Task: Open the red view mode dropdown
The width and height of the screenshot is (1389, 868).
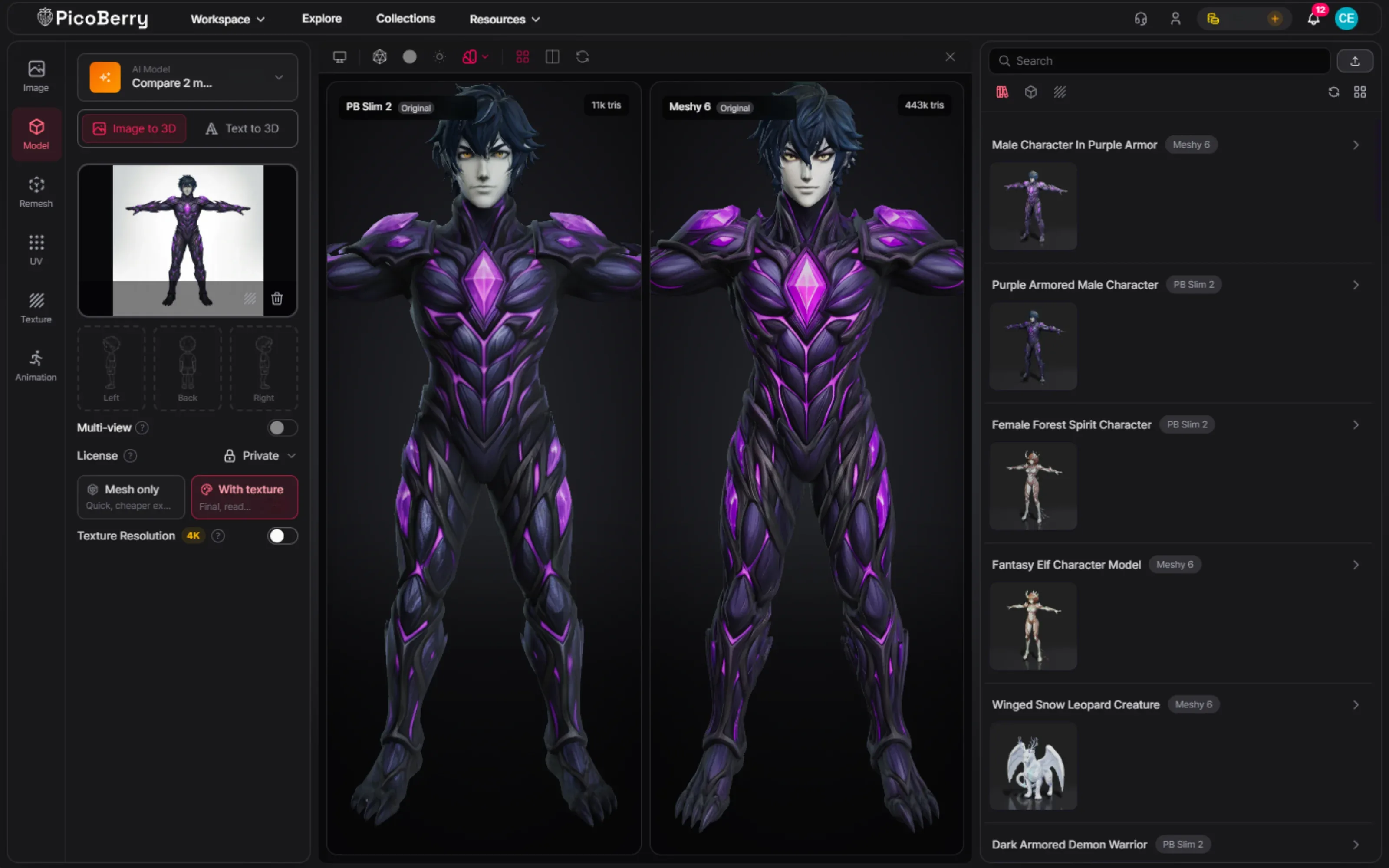Action: [x=475, y=57]
